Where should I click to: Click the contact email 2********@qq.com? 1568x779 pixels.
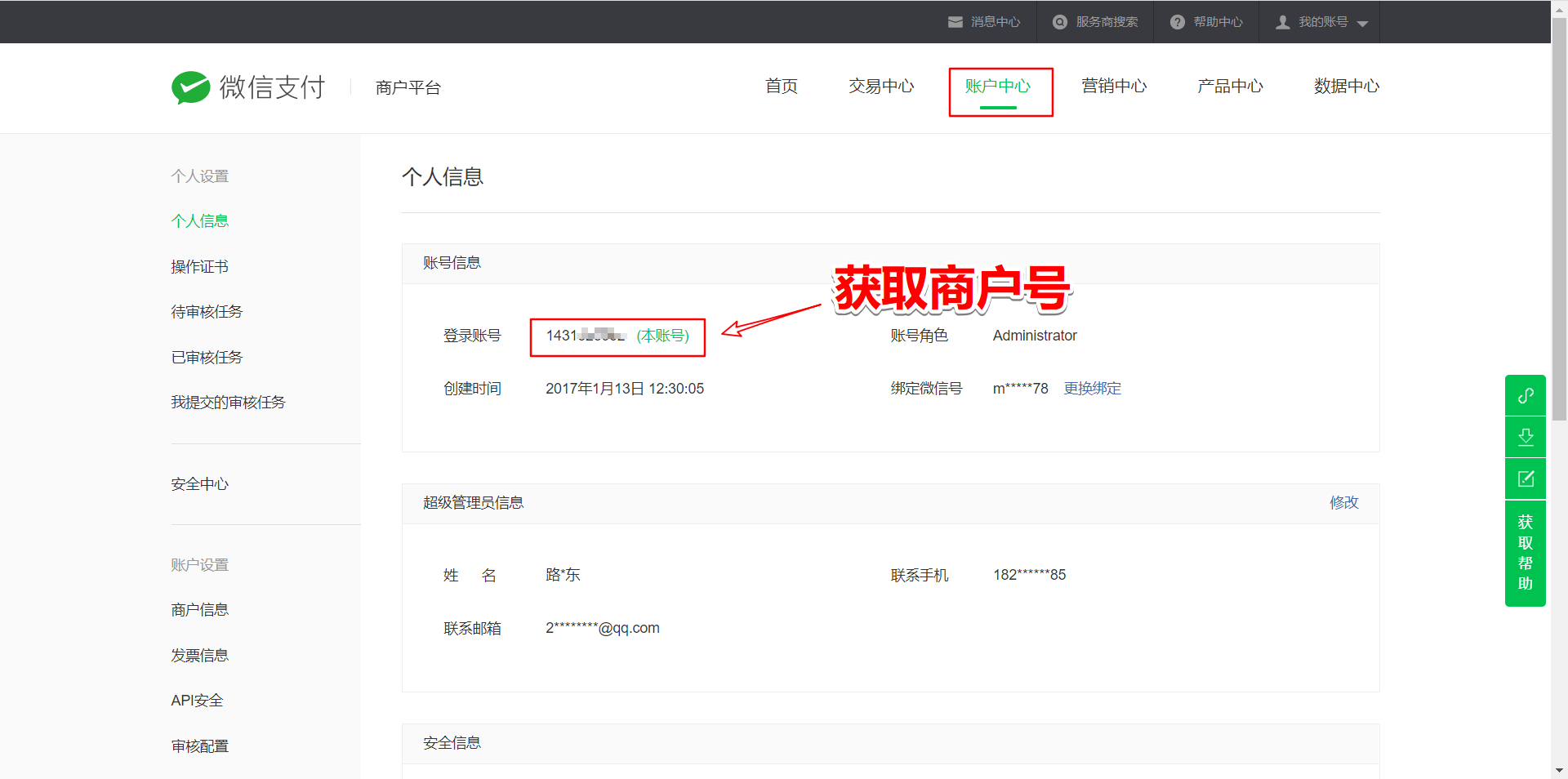[x=603, y=628]
